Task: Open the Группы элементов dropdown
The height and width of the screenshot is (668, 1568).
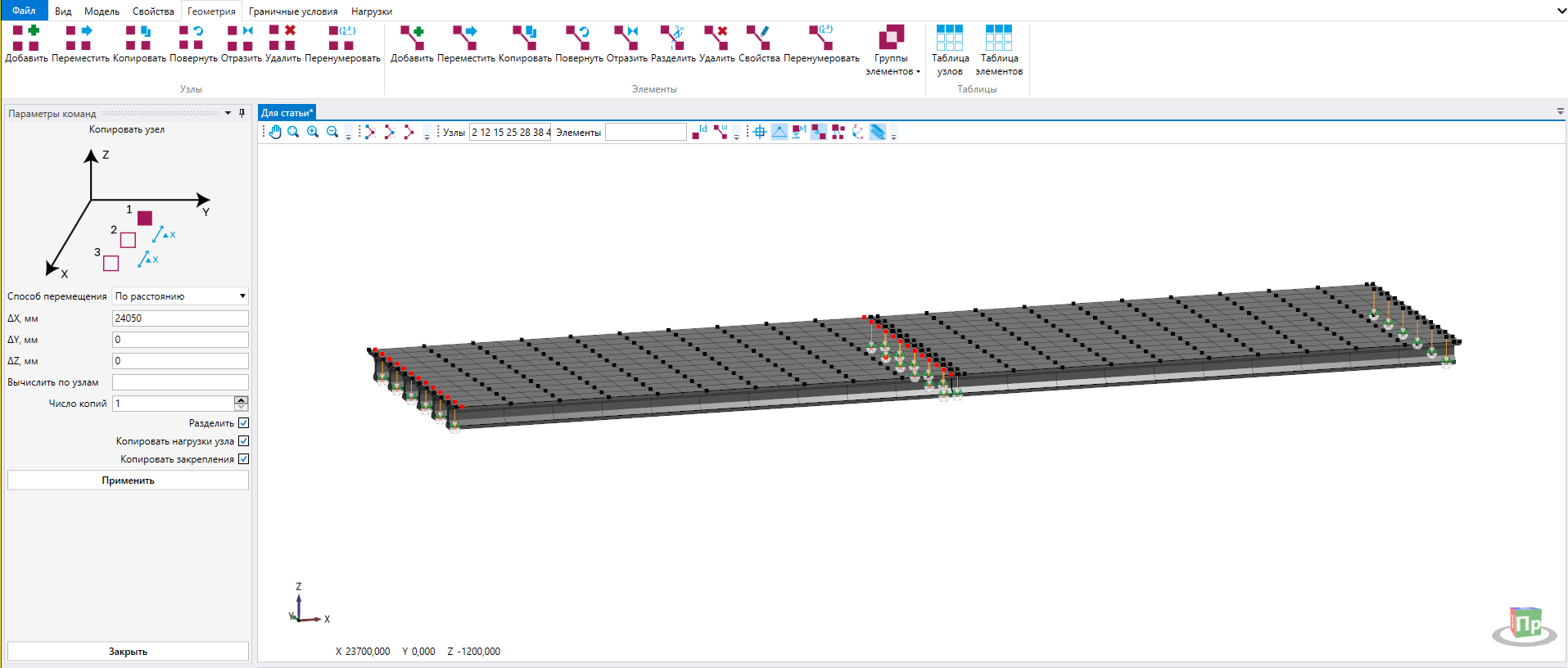Action: tap(892, 50)
